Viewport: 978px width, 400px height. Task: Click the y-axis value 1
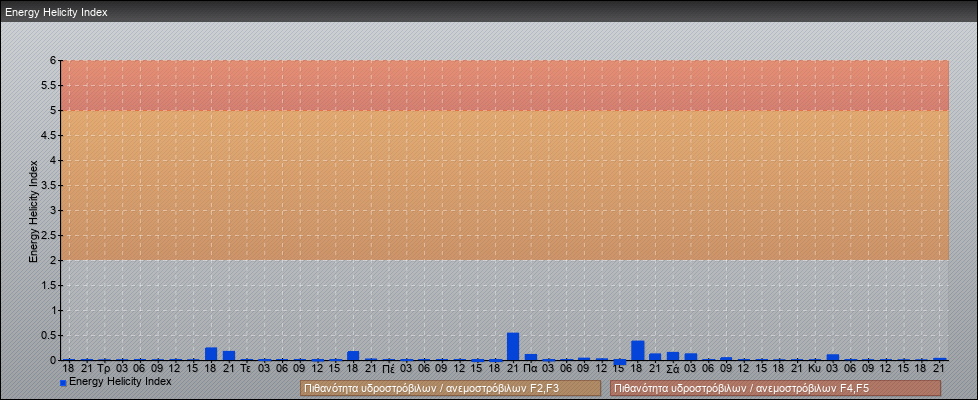tap(54, 310)
